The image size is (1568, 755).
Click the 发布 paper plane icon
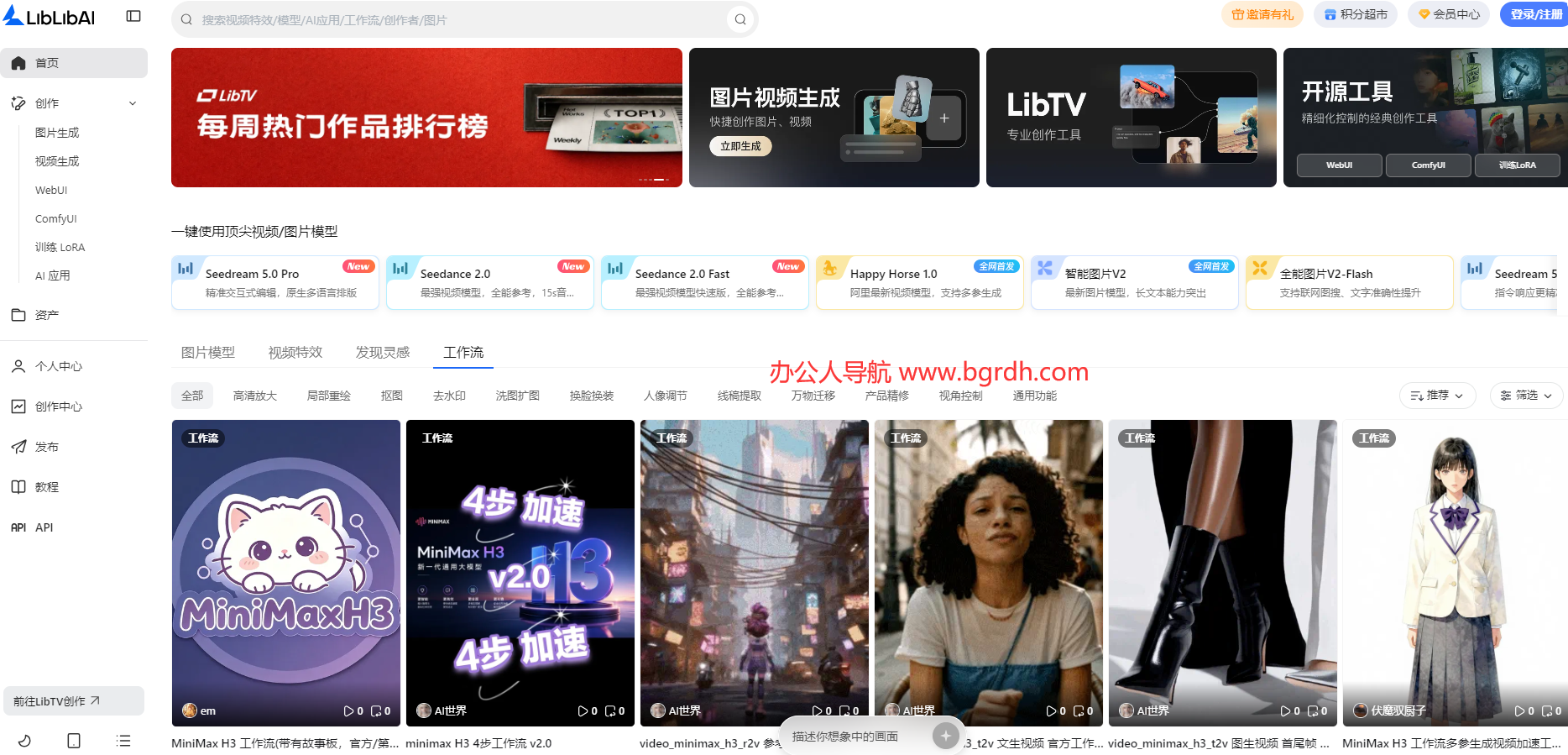(x=18, y=447)
